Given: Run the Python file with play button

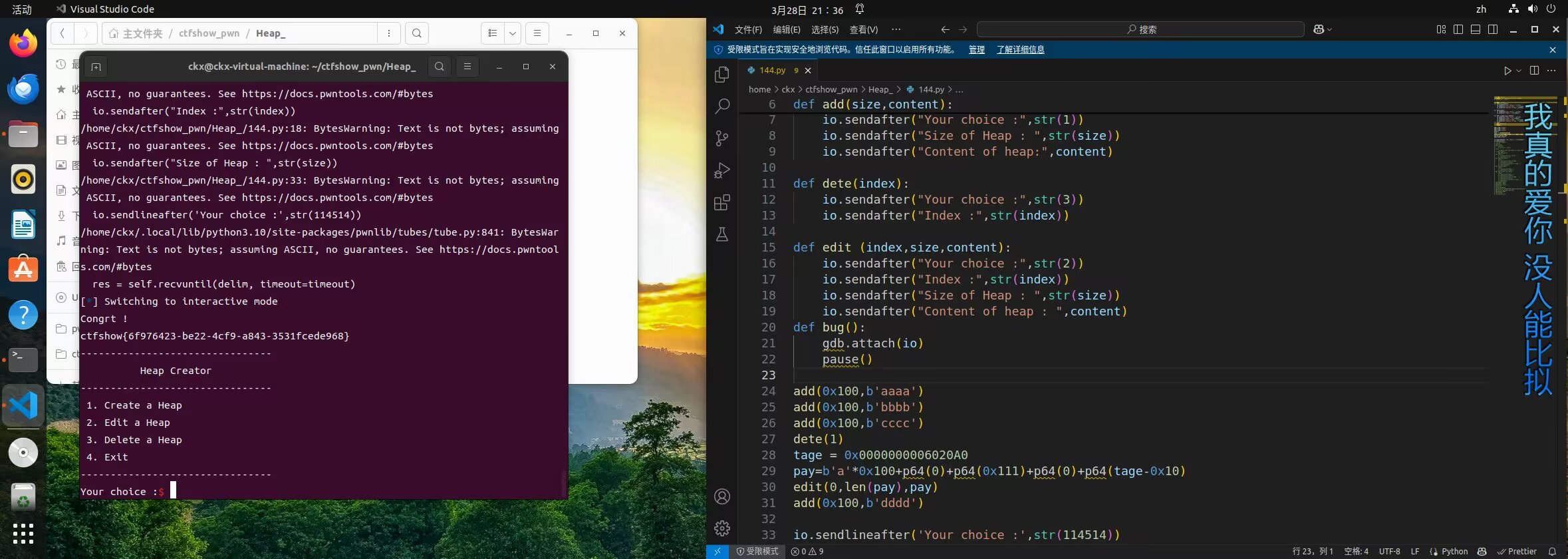Looking at the screenshot, I should [x=1507, y=71].
